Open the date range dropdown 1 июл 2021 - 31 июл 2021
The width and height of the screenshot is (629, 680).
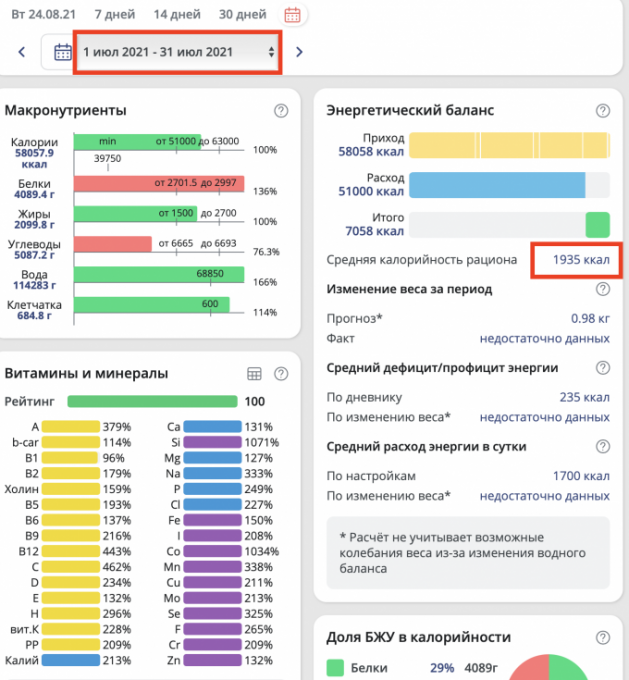pyautogui.click(x=178, y=52)
